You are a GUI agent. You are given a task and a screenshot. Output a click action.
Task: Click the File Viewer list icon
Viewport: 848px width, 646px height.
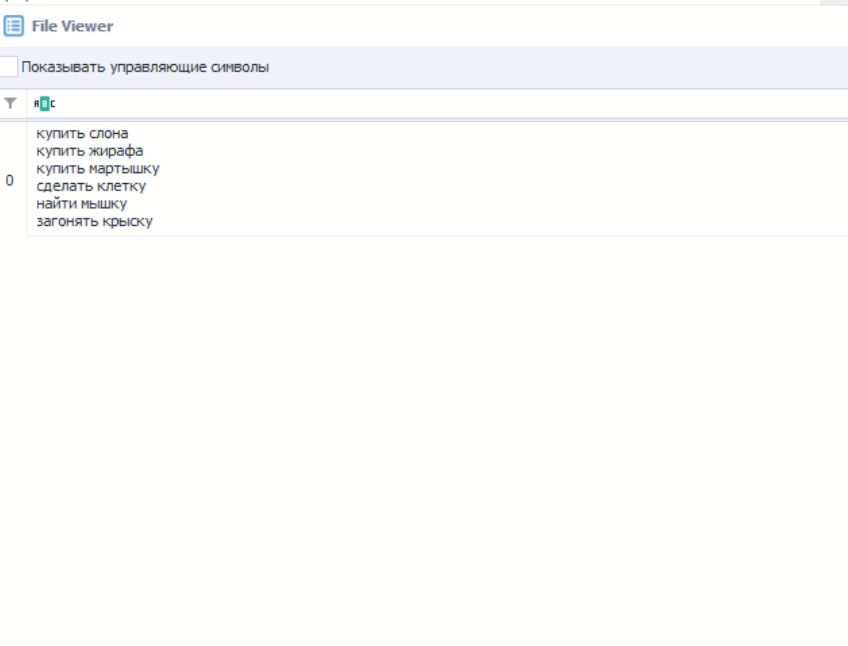[x=14, y=26]
